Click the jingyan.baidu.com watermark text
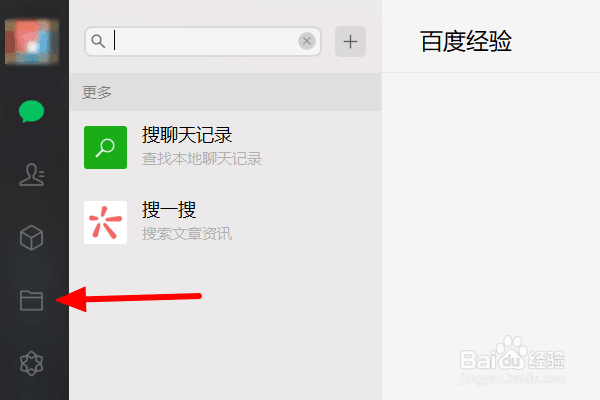600x400 pixels. [512, 379]
